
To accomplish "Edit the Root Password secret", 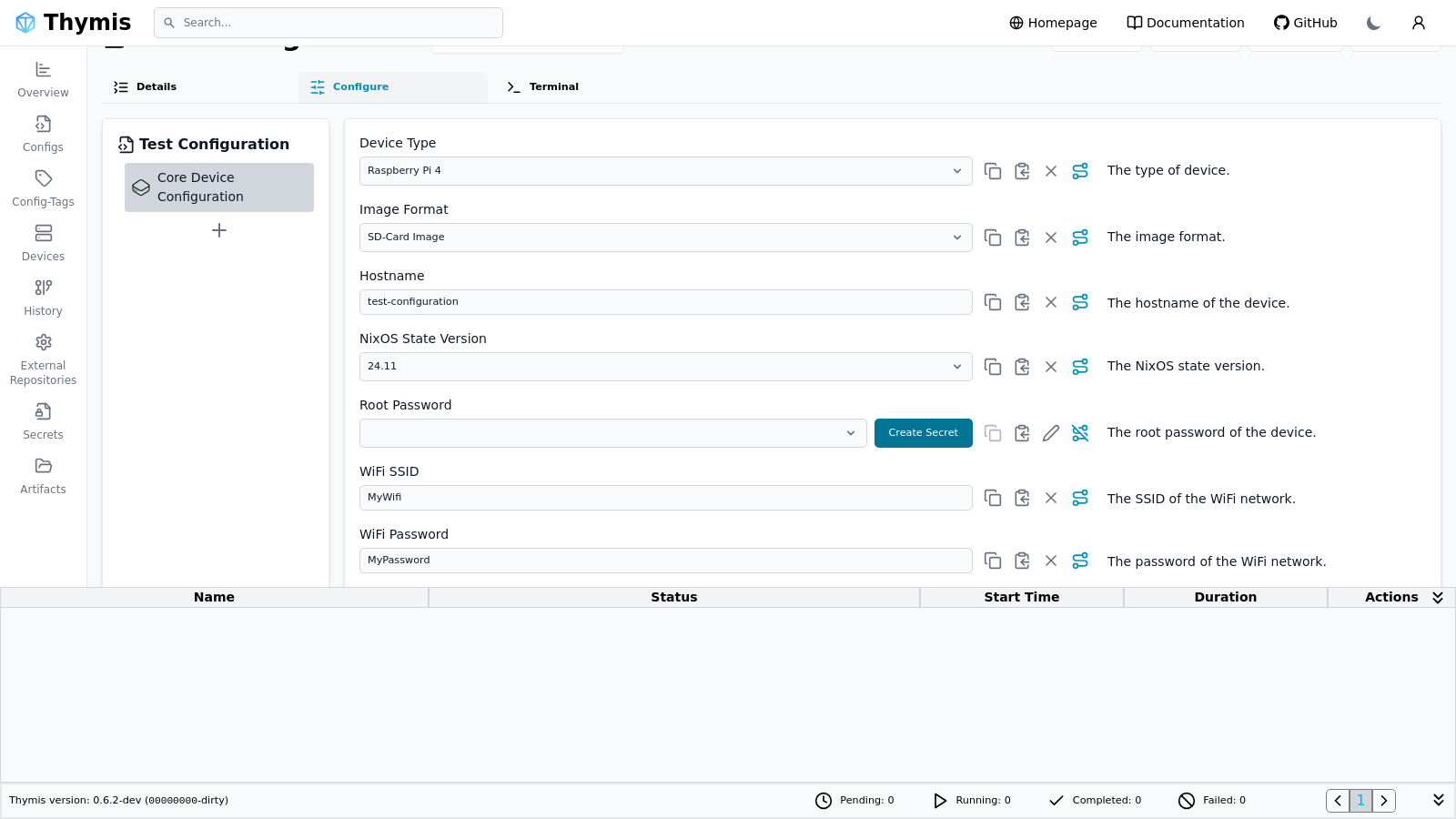I will coord(1051,433).
